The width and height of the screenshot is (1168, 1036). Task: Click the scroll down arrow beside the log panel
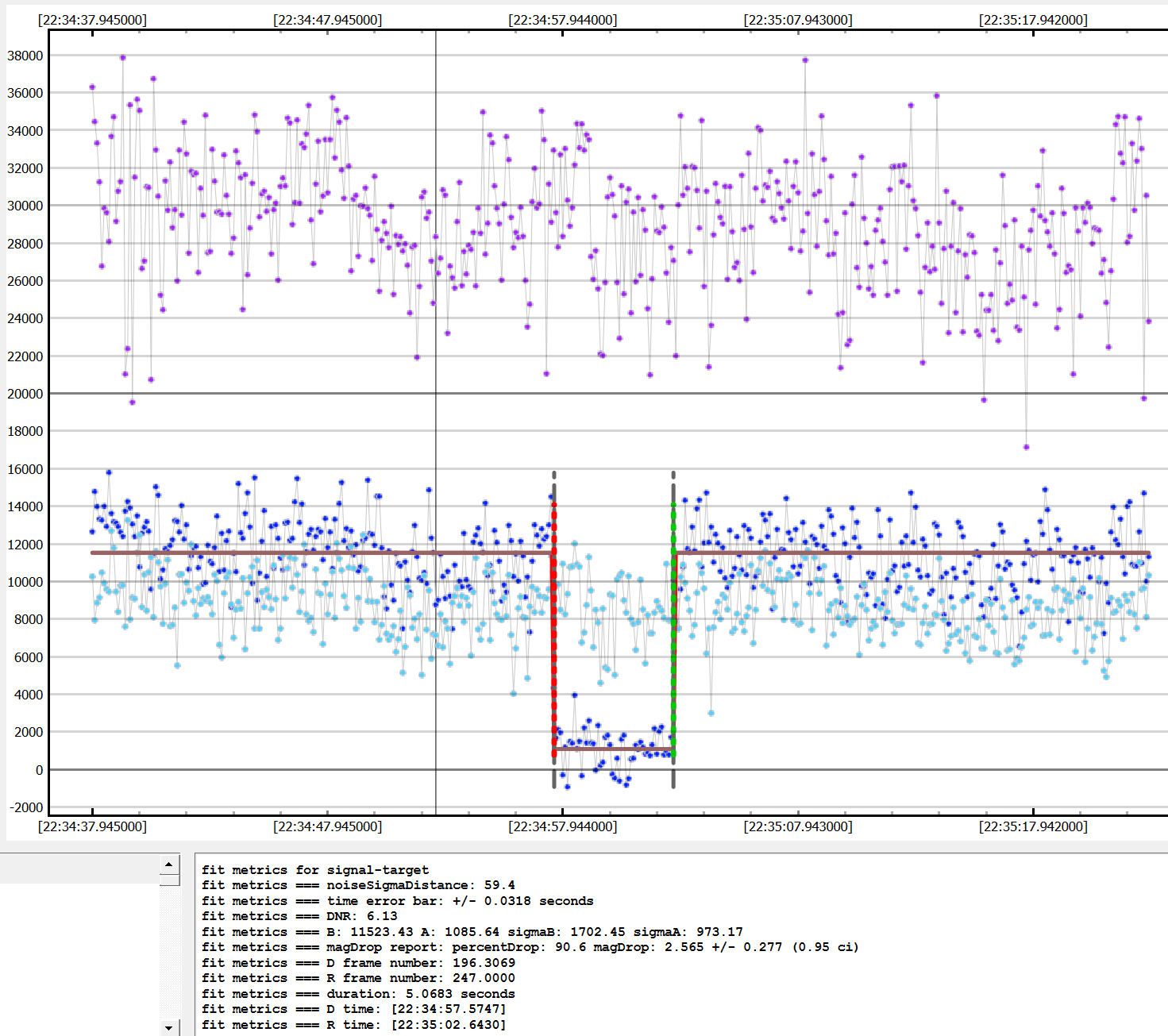[x=169, y=1027]
